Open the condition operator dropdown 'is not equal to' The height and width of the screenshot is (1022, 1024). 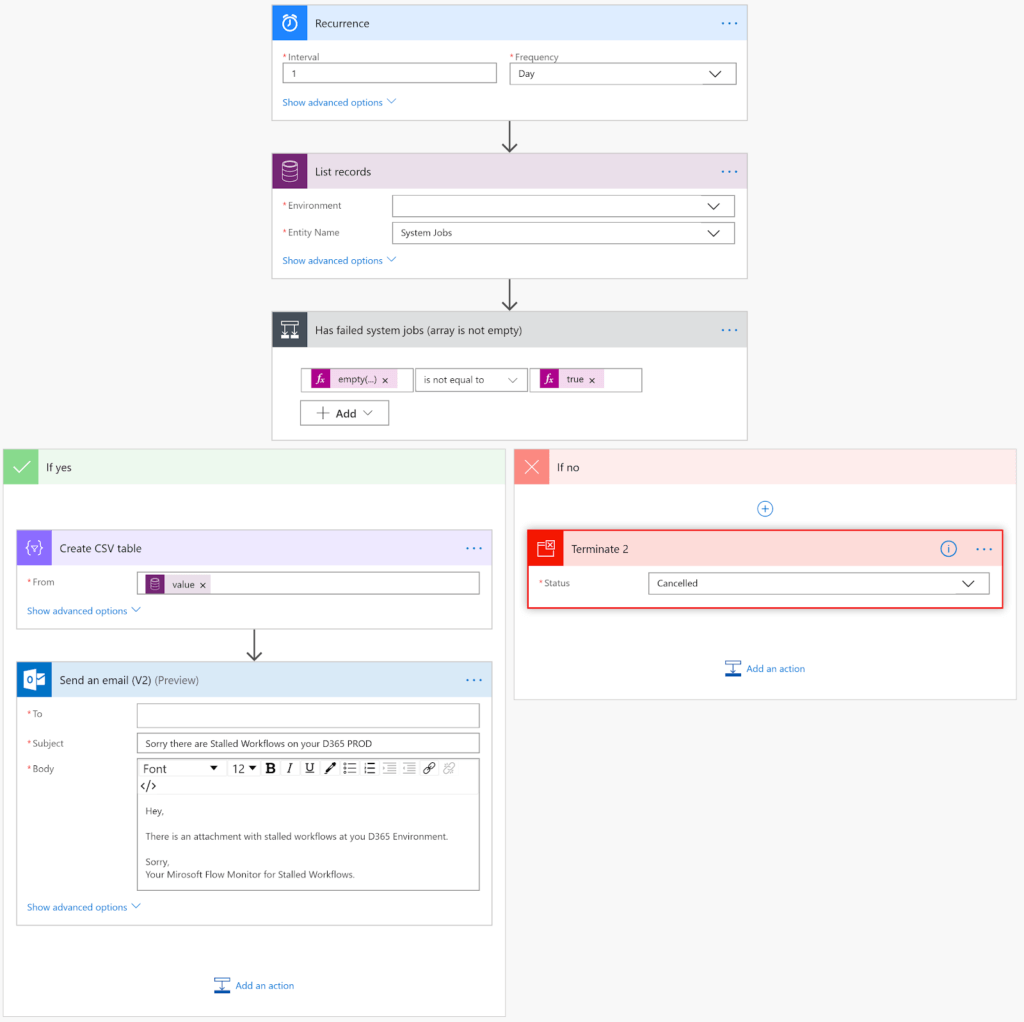[x=470, y=380]
